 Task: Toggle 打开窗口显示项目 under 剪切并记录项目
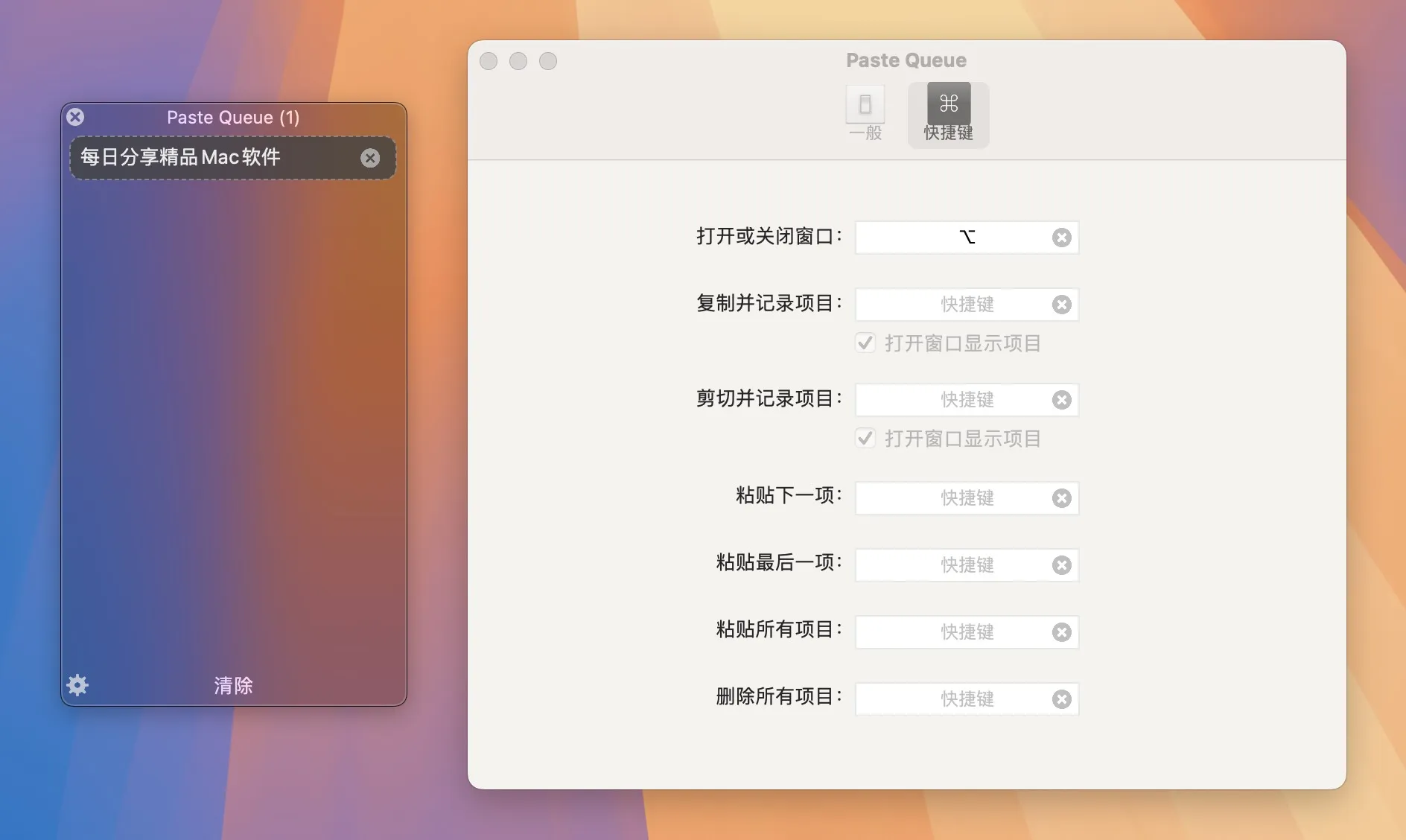coord(865,438)
